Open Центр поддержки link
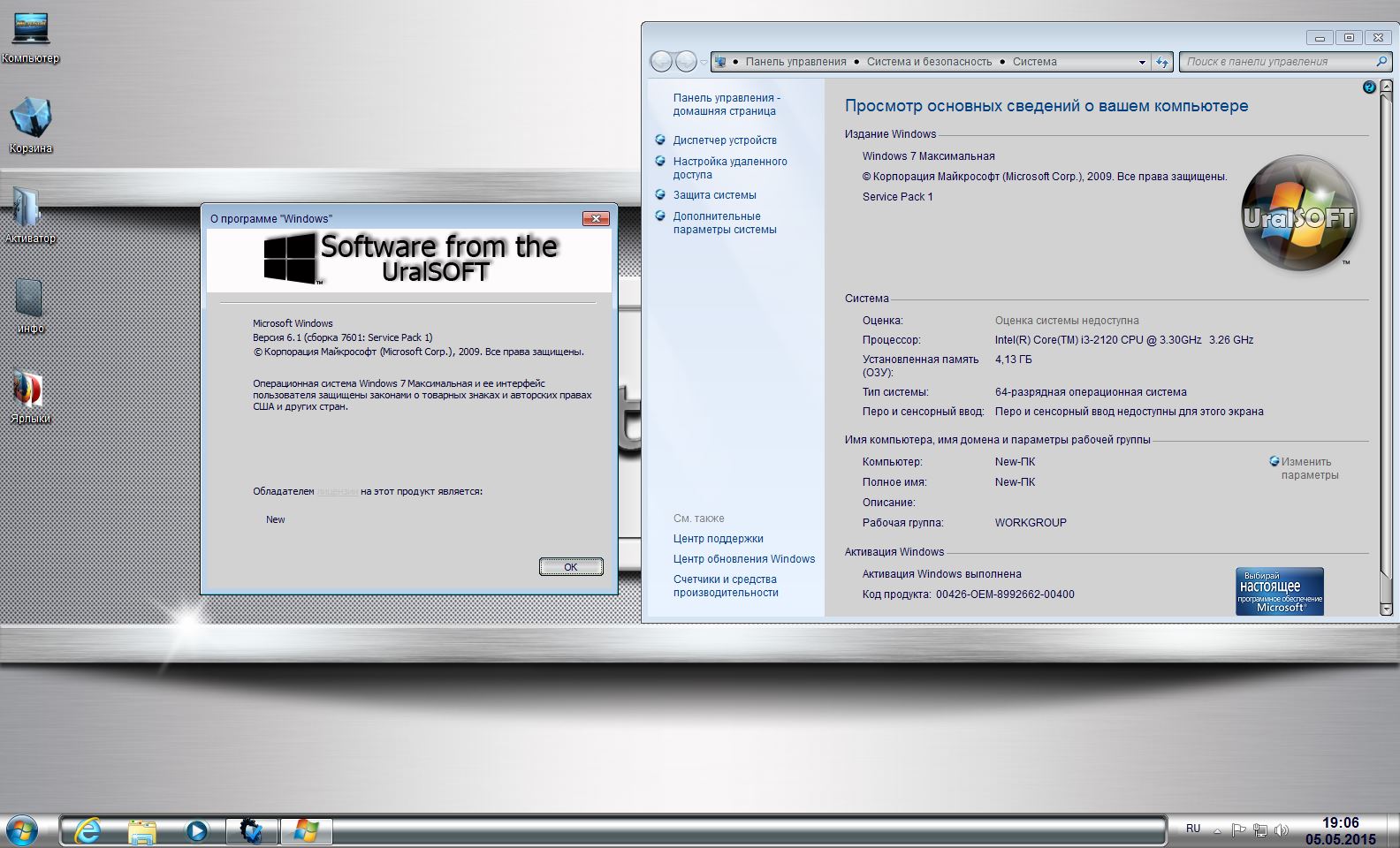This screenshot has height=848, width=1400. pyautogui.click(x=718, y=539)
